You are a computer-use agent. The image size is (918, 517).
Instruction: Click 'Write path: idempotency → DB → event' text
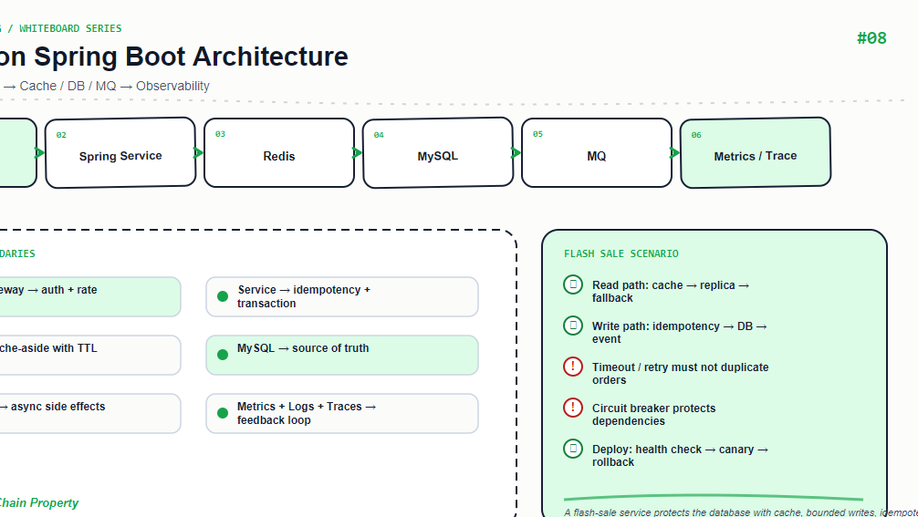[x=679, y=332]
